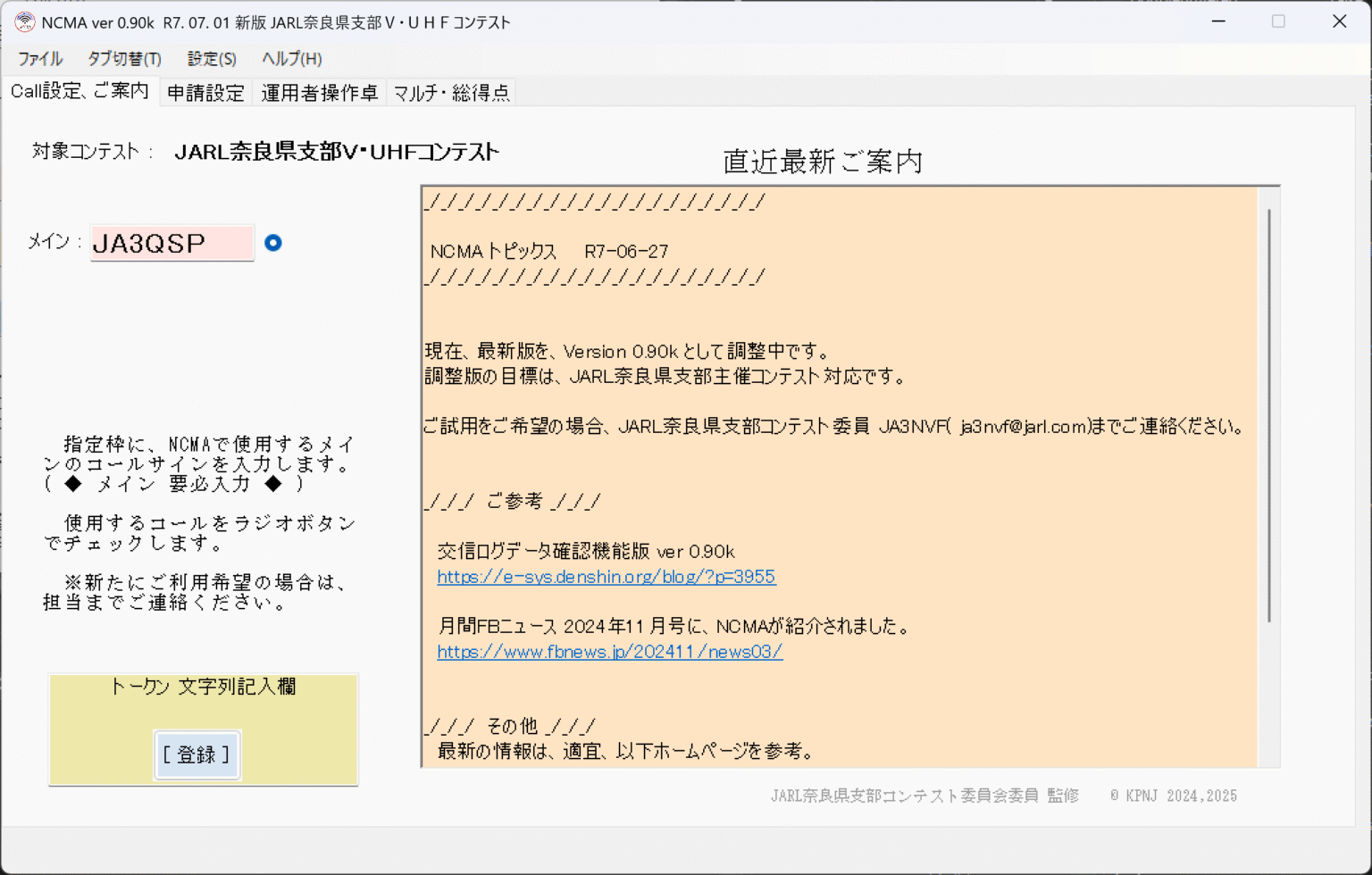The image size is (1372, 875).
Task: Open the fbnews.jp 2024年11月号 link
Action: (x=609, y=652)
